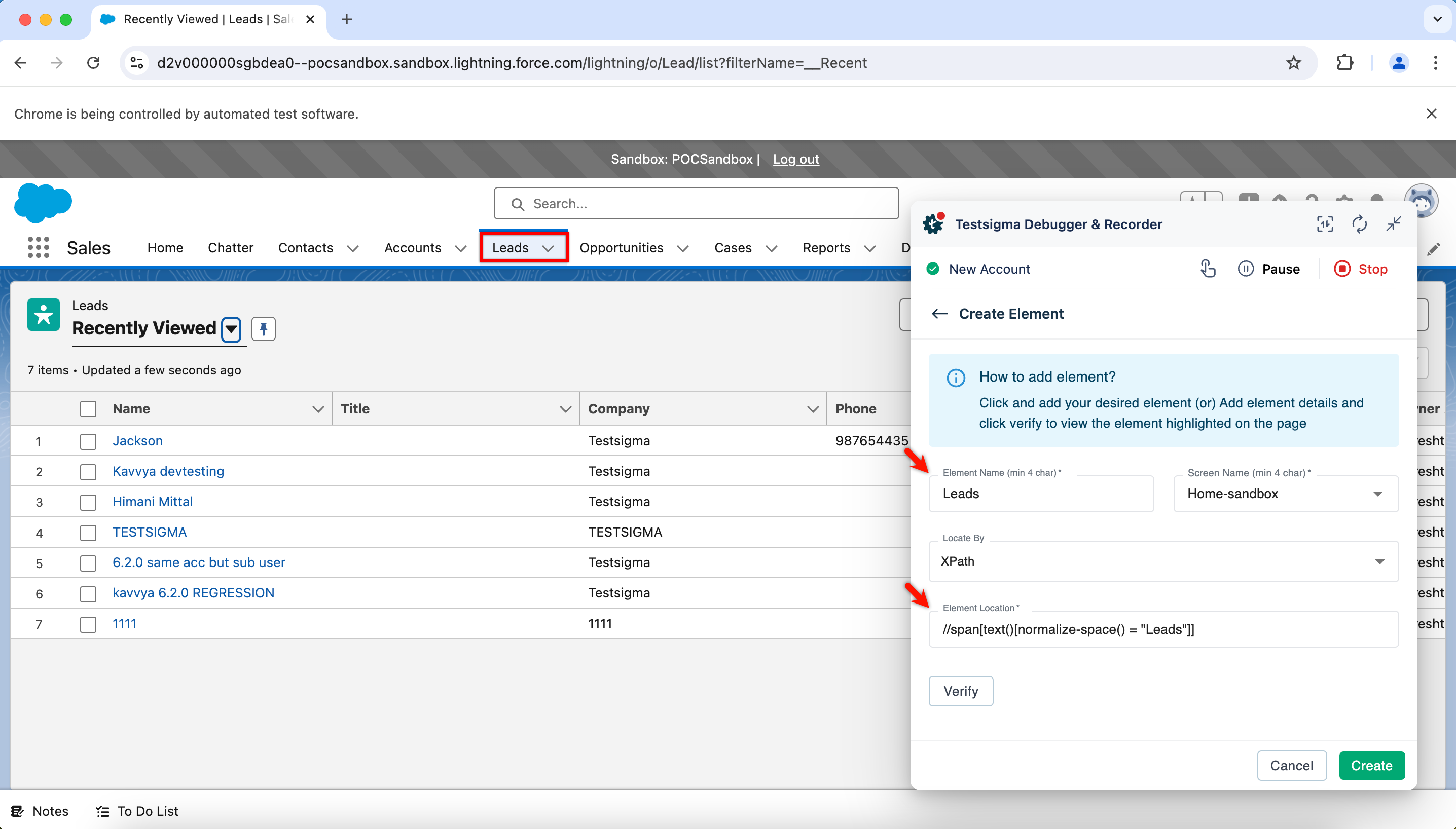Viewport: 1456px width, 829px height.
Task: Open the Locate By XPath dropdown
Action: tap(1162, 561)
